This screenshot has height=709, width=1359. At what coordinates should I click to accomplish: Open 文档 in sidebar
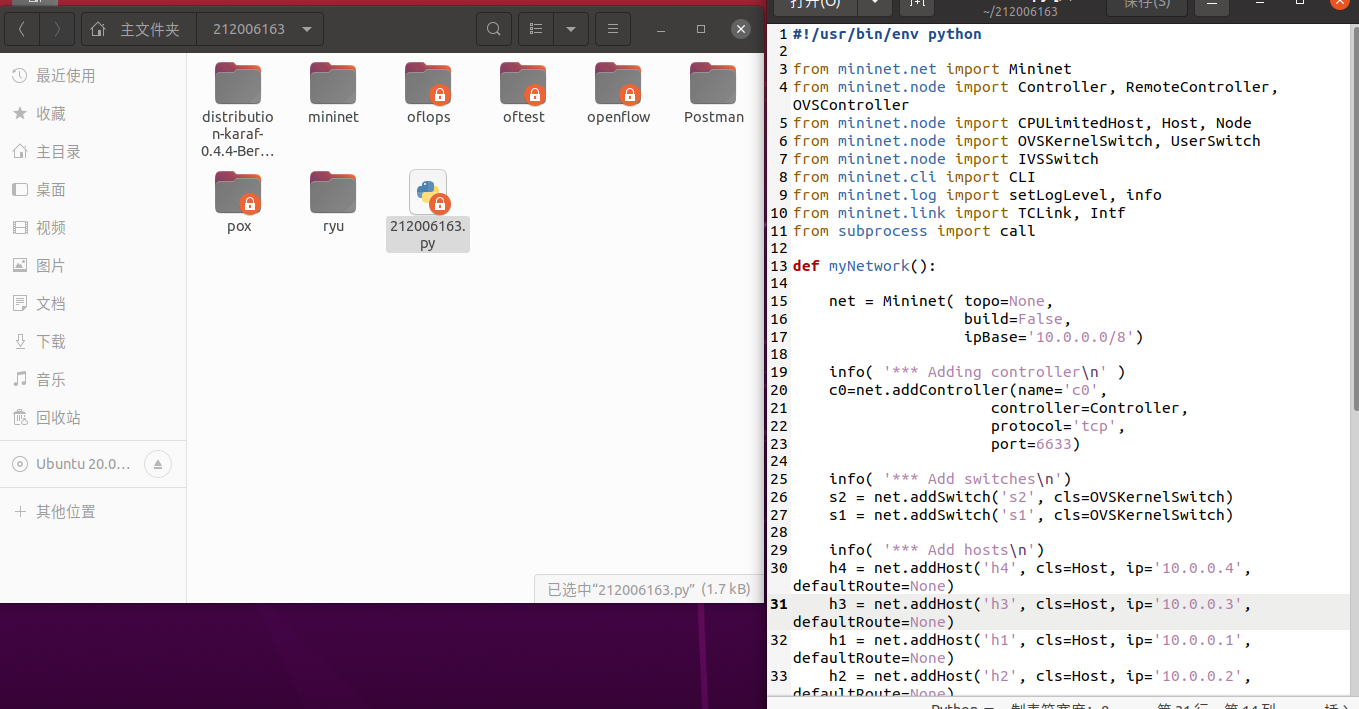[93, 304]
